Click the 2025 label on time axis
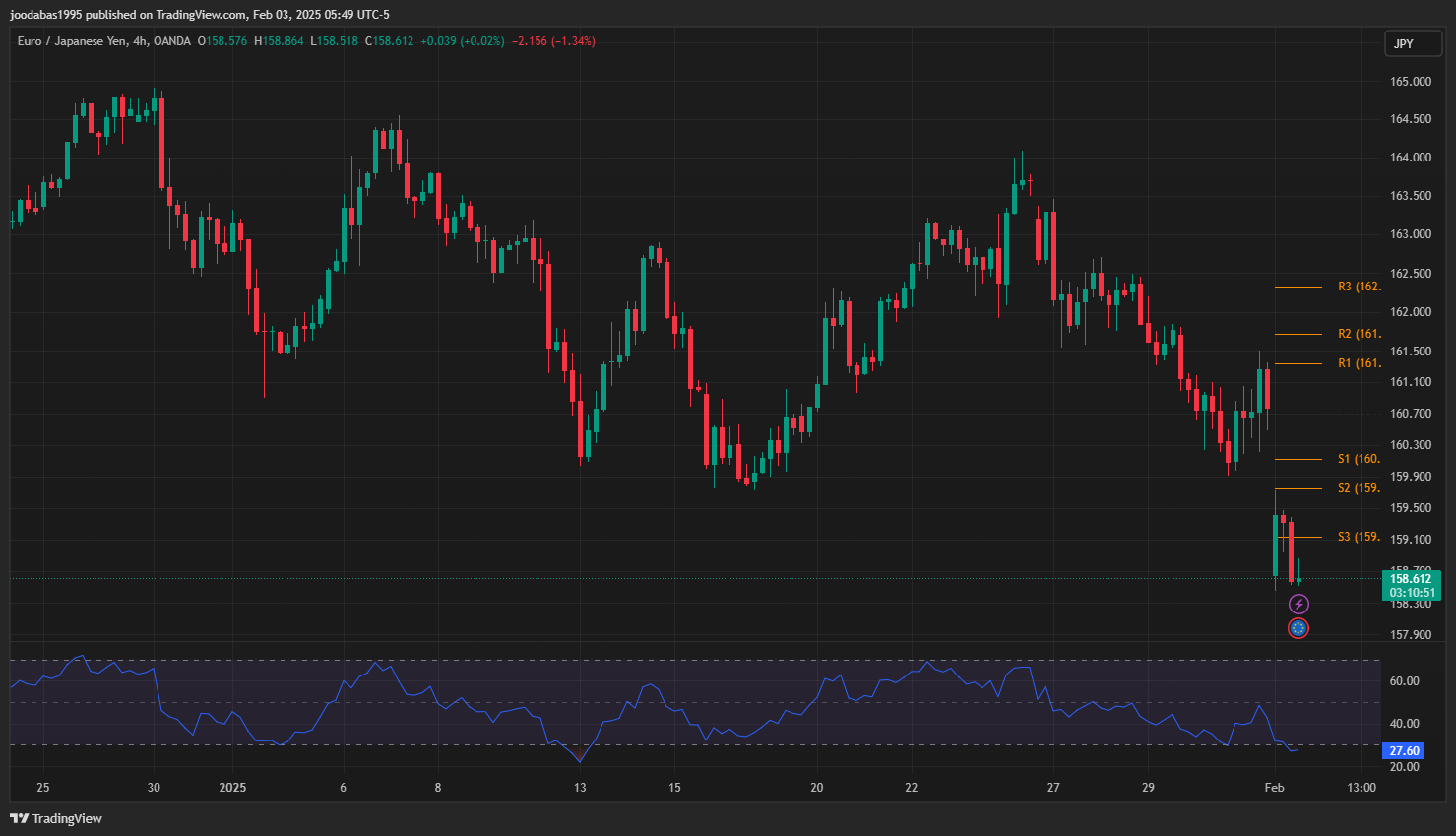The image size is (1456, 836). coord(232,788)
